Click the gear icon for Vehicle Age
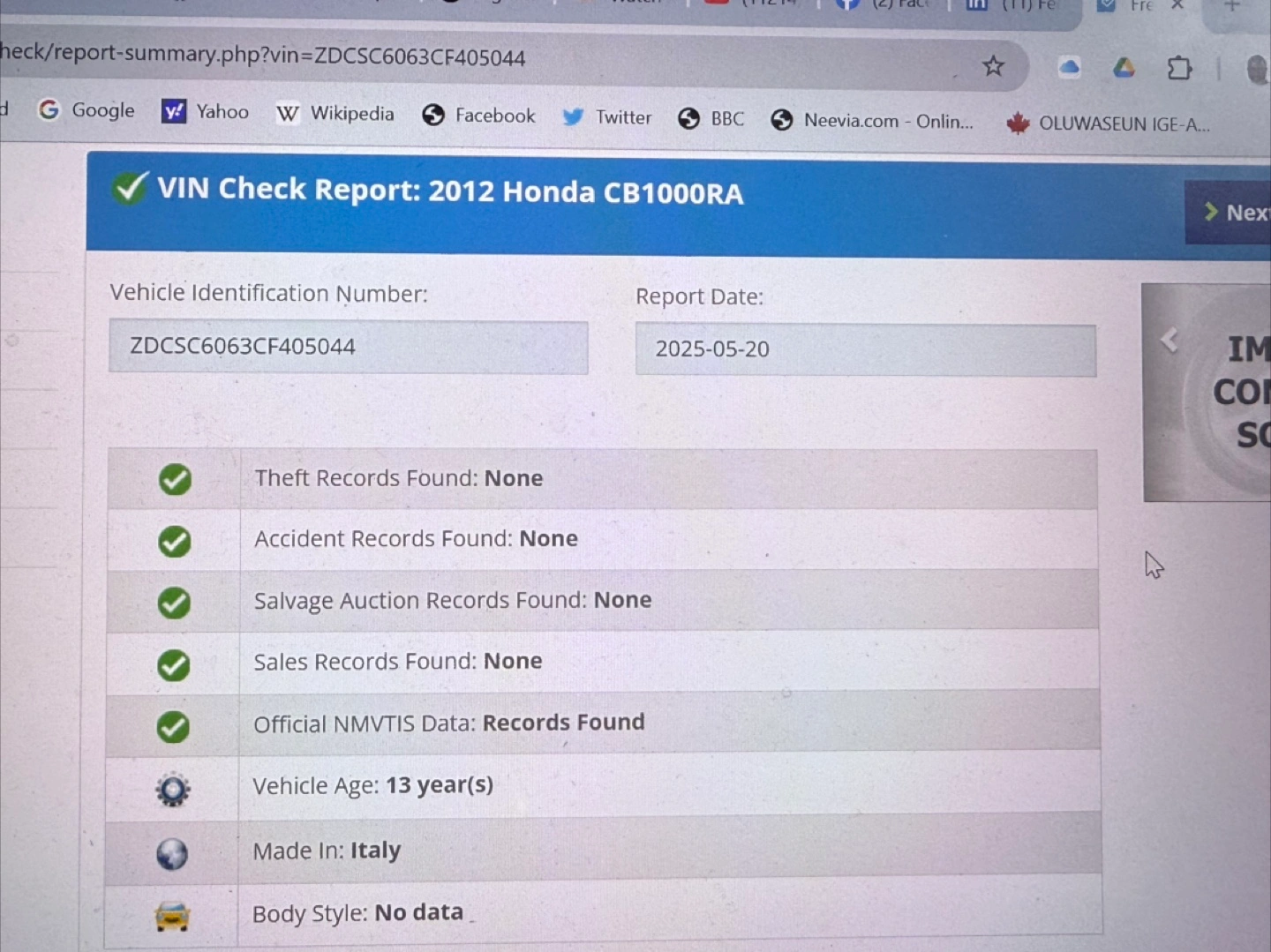This screenshot has width=1271, height=952. 173,790
